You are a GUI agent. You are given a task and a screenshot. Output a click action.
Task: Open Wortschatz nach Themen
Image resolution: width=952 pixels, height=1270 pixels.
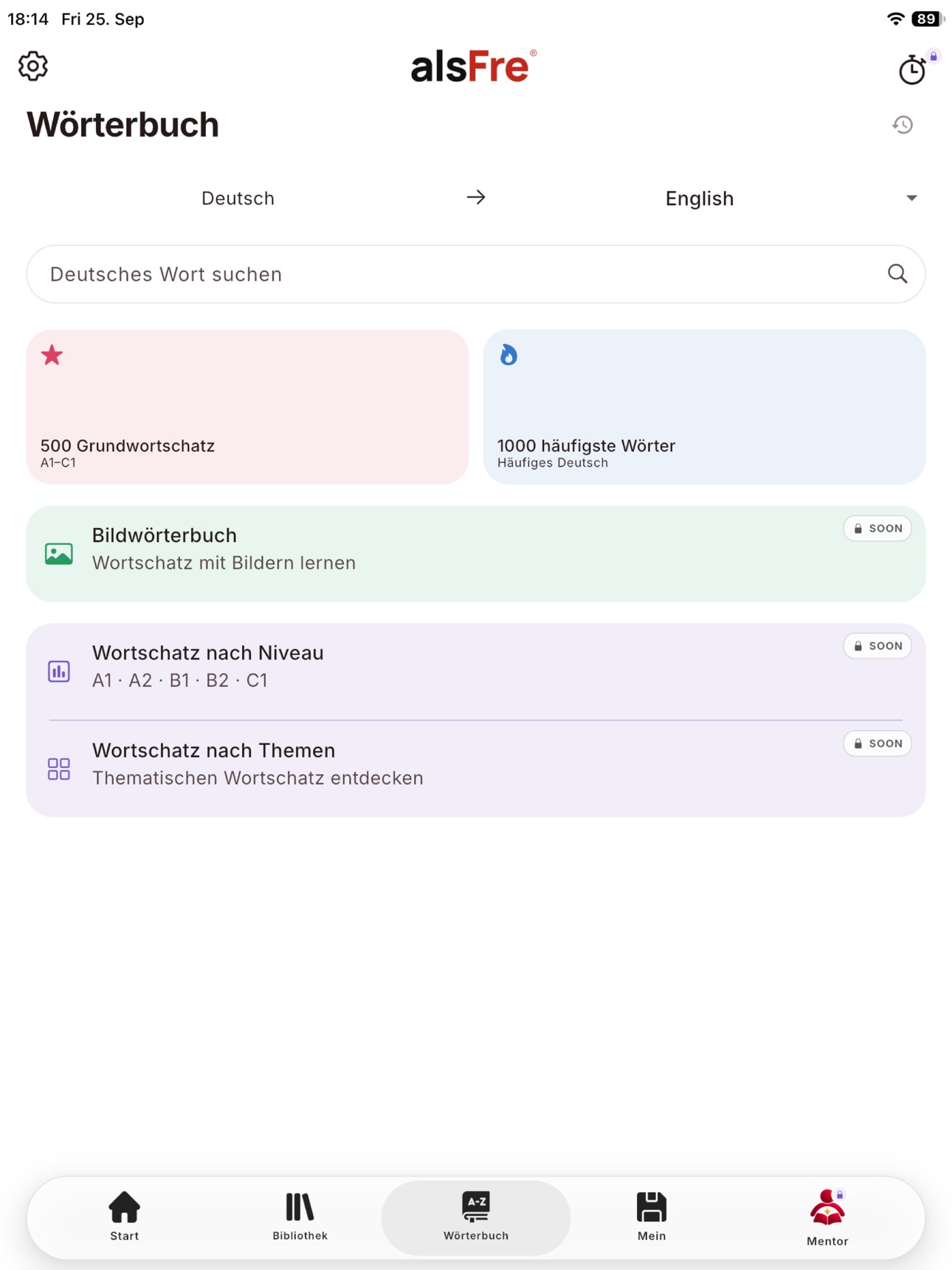point(476,769)
